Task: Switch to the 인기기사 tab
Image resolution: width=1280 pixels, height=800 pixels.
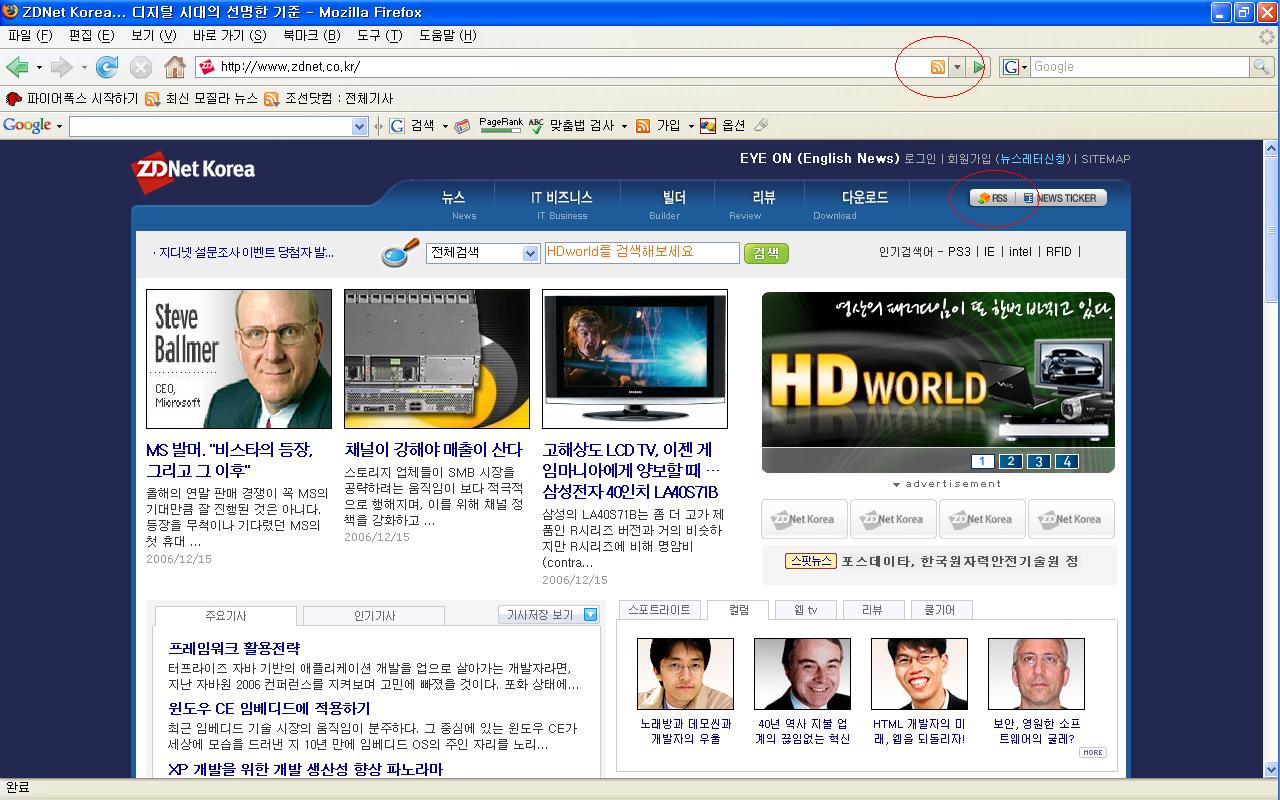Action: (374, 616)
